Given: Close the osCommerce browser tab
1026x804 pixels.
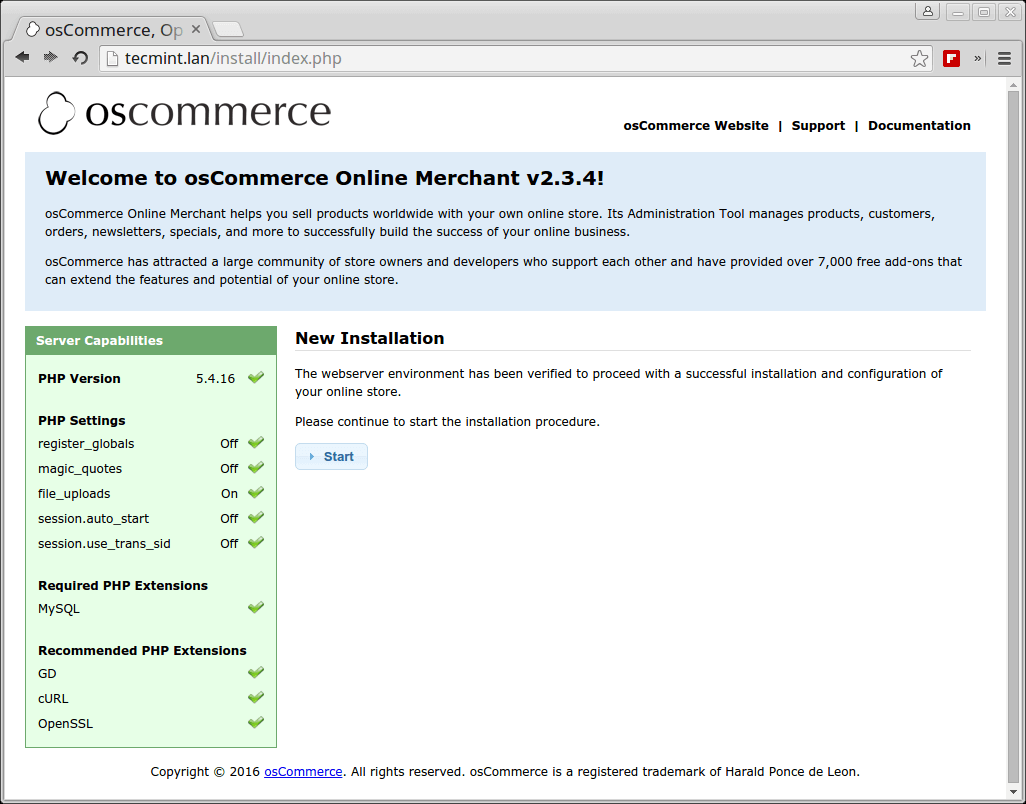Looking at the screenshot, I should [196, 29].
